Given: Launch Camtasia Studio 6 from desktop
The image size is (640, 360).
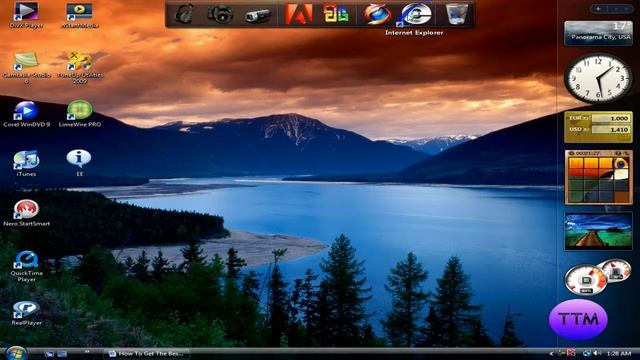Looking at the screenshot, I should click(26, 67).
